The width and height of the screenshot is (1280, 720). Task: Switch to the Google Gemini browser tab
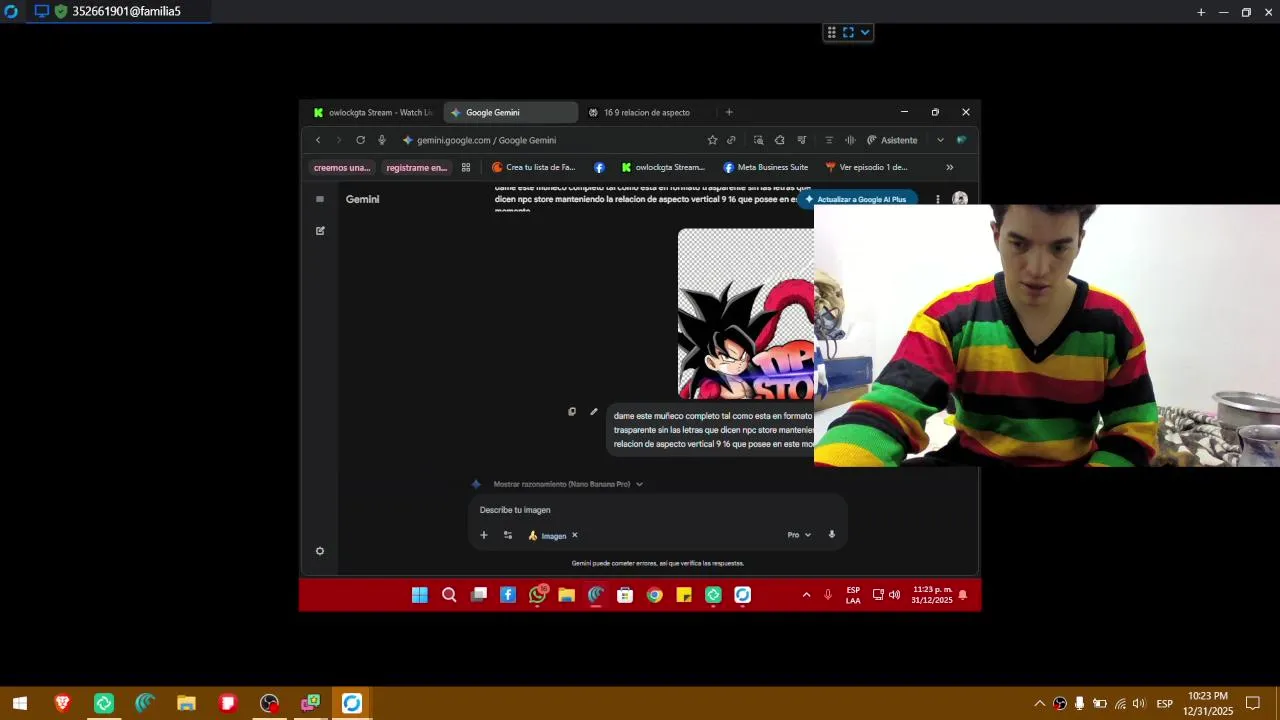[x=510, y=112]
